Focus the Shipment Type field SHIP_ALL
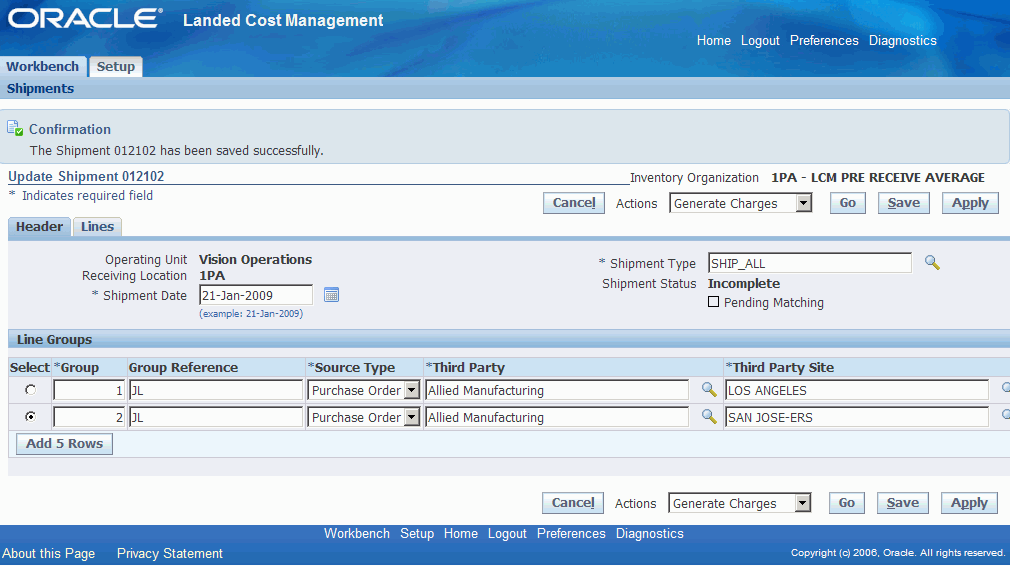Viewport: 1010px width, 566px height. click(810, 263)
